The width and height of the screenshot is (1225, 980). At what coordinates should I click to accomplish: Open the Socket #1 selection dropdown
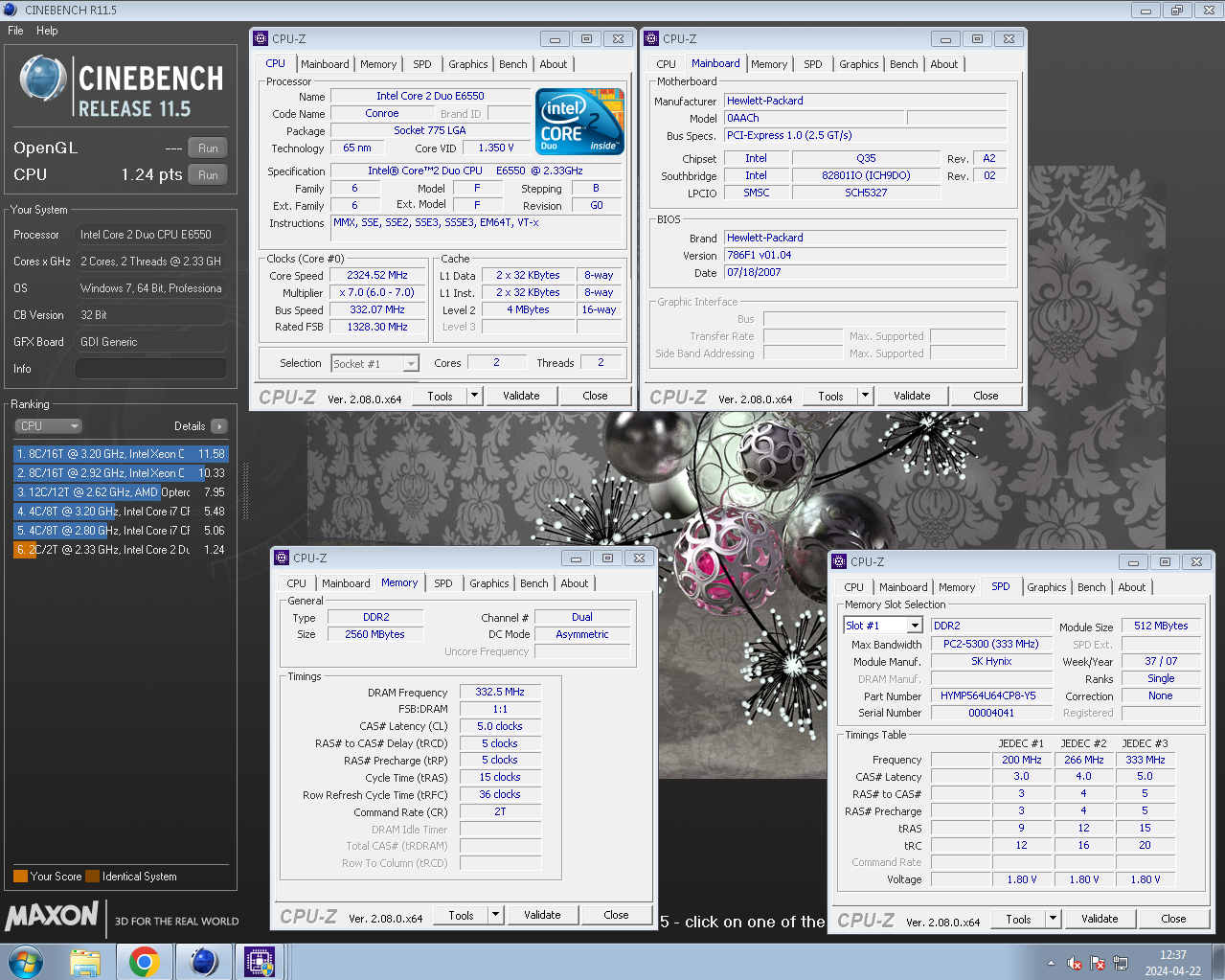coord(375,363)
